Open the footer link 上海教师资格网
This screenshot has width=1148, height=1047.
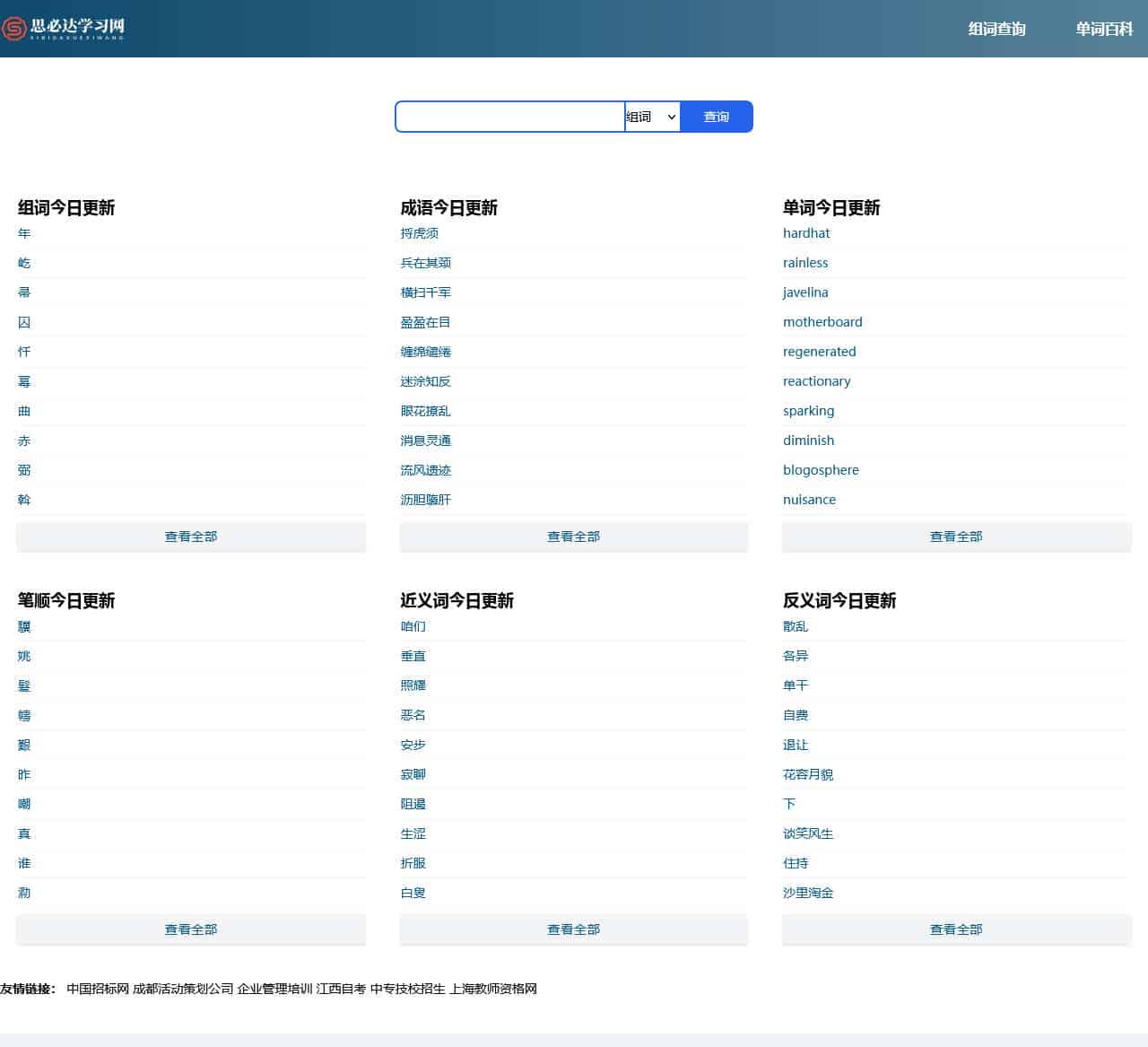(492, 988)
